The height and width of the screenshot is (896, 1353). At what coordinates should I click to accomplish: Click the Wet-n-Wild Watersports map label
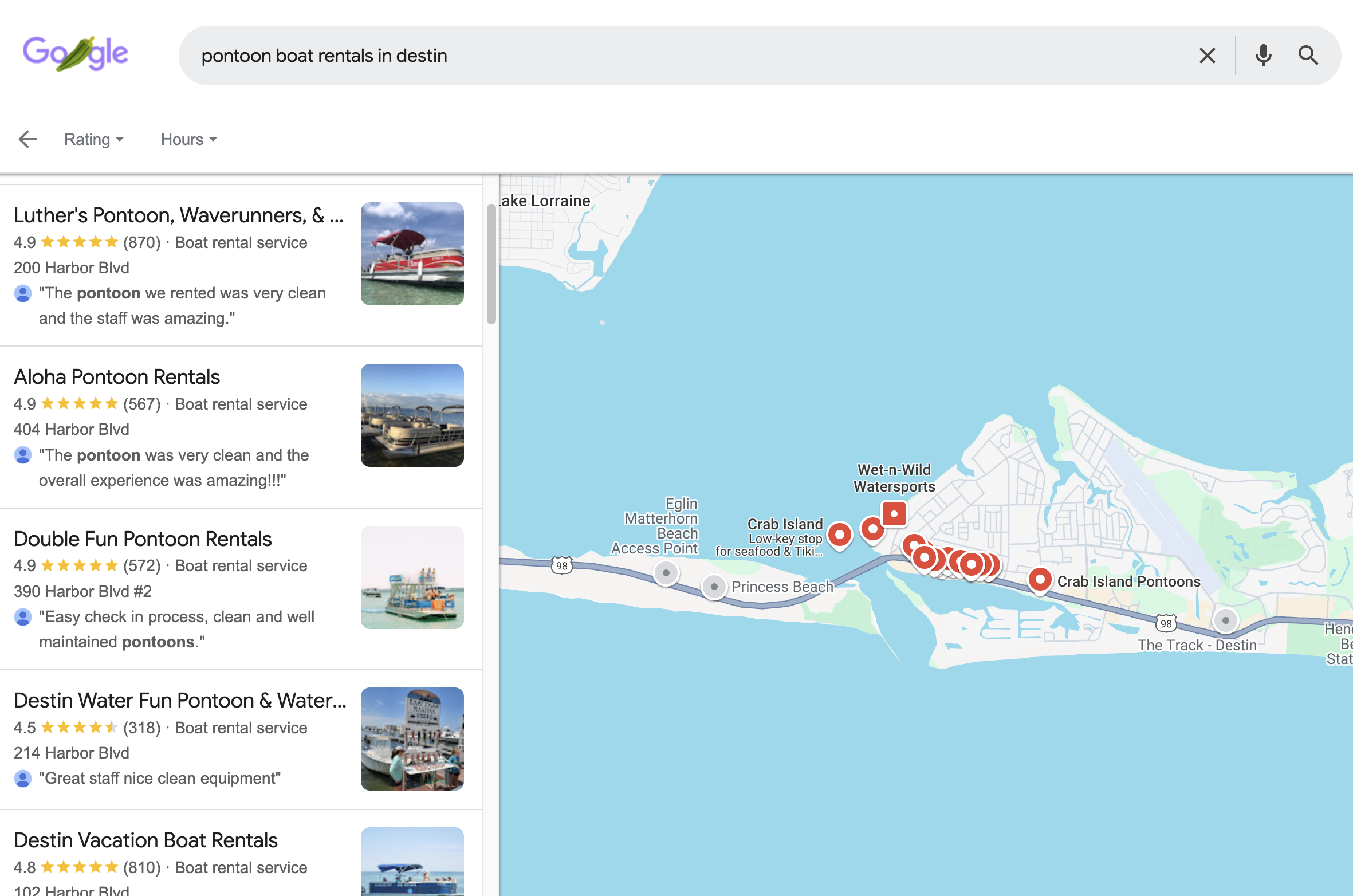(894, 478)
